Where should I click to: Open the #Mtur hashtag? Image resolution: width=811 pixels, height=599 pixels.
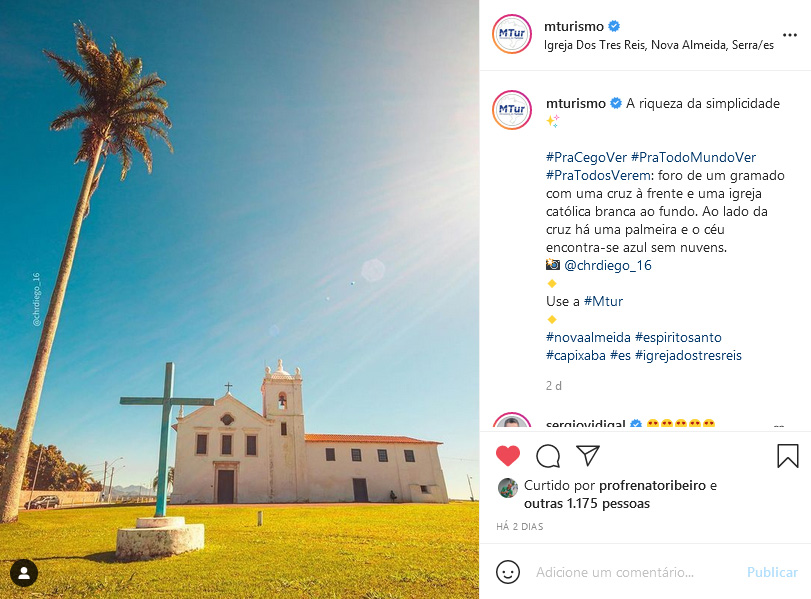603,301
